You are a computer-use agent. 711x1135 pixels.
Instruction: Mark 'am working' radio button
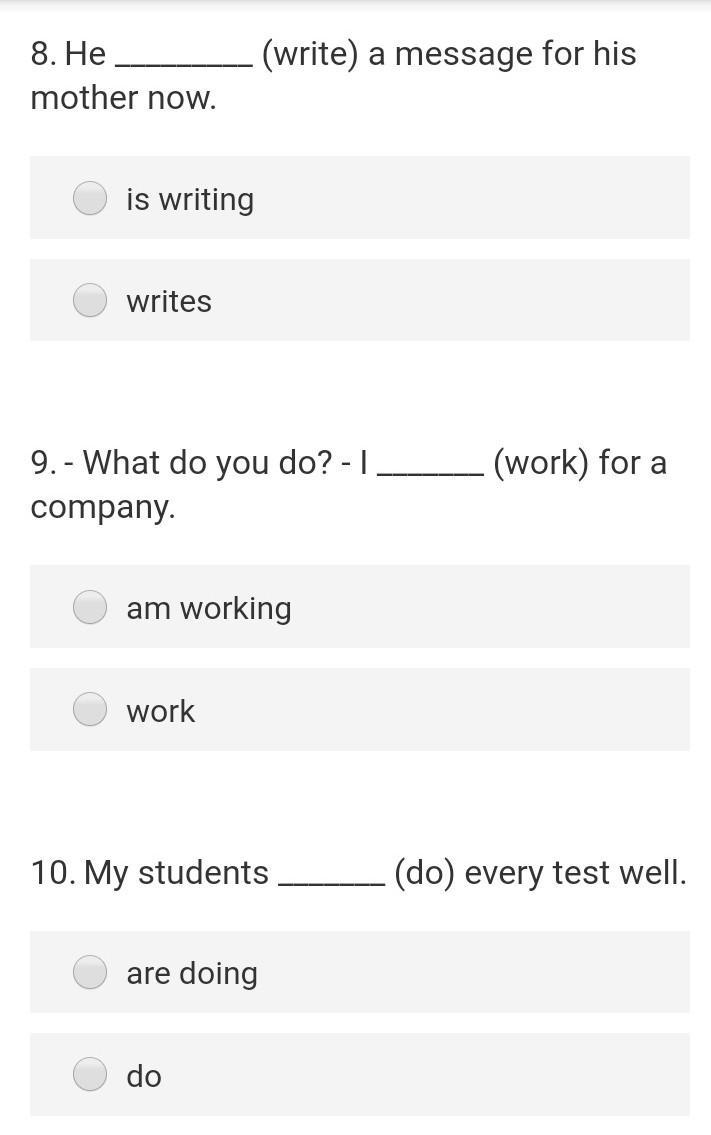91,607
